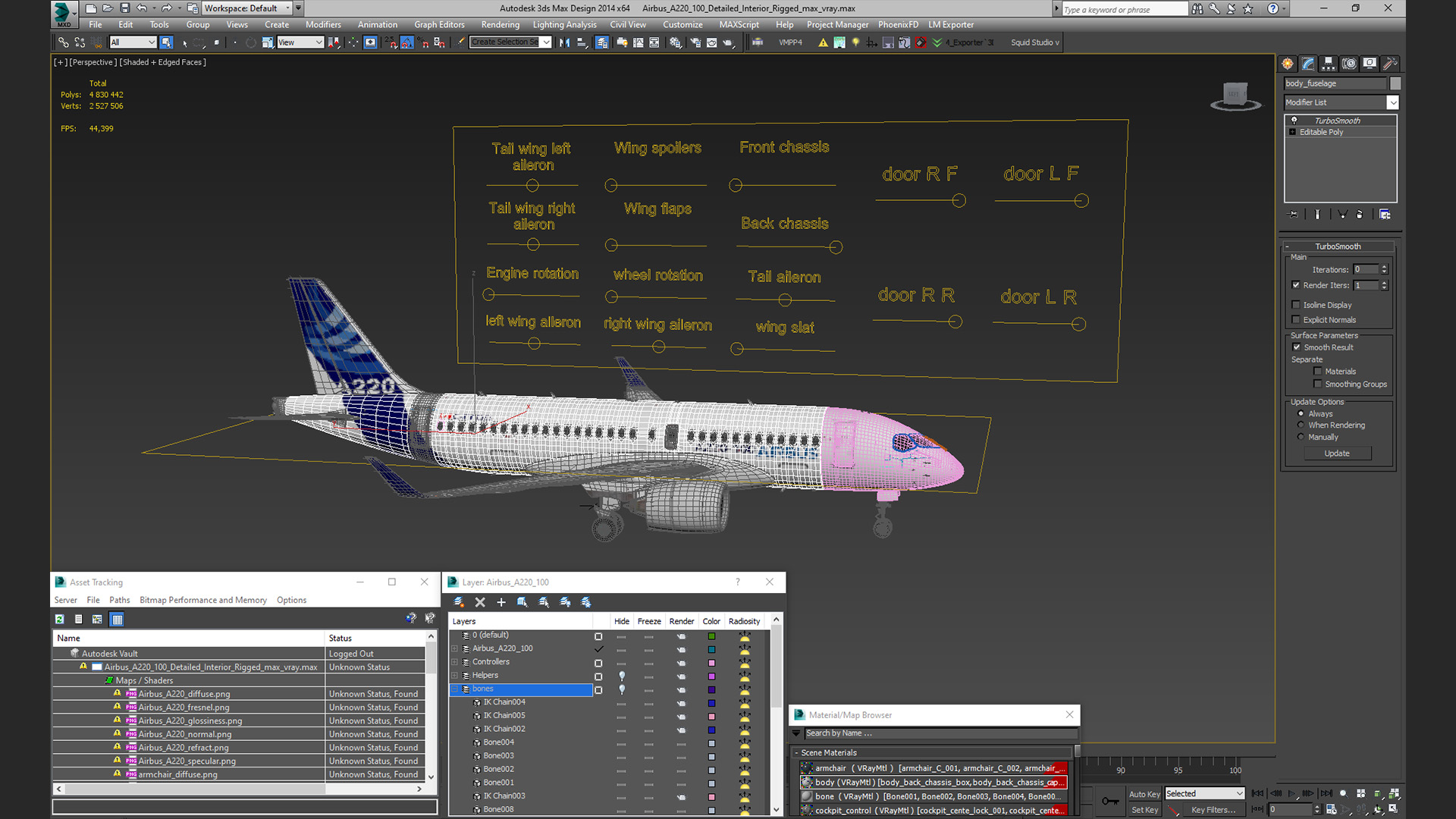Open Bitmap Performance and Memory menu
1456x819 pixels.
pyautogui.click(x=203, y=601)
